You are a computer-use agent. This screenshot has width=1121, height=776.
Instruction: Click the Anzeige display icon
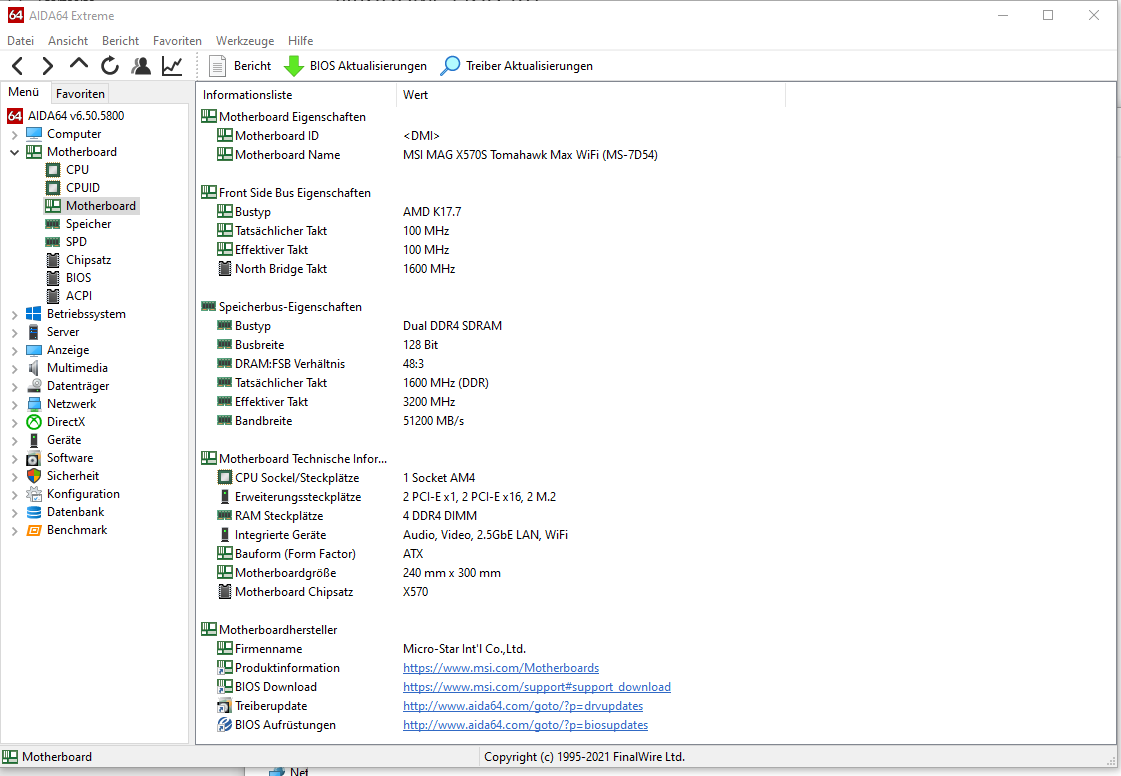34,350
